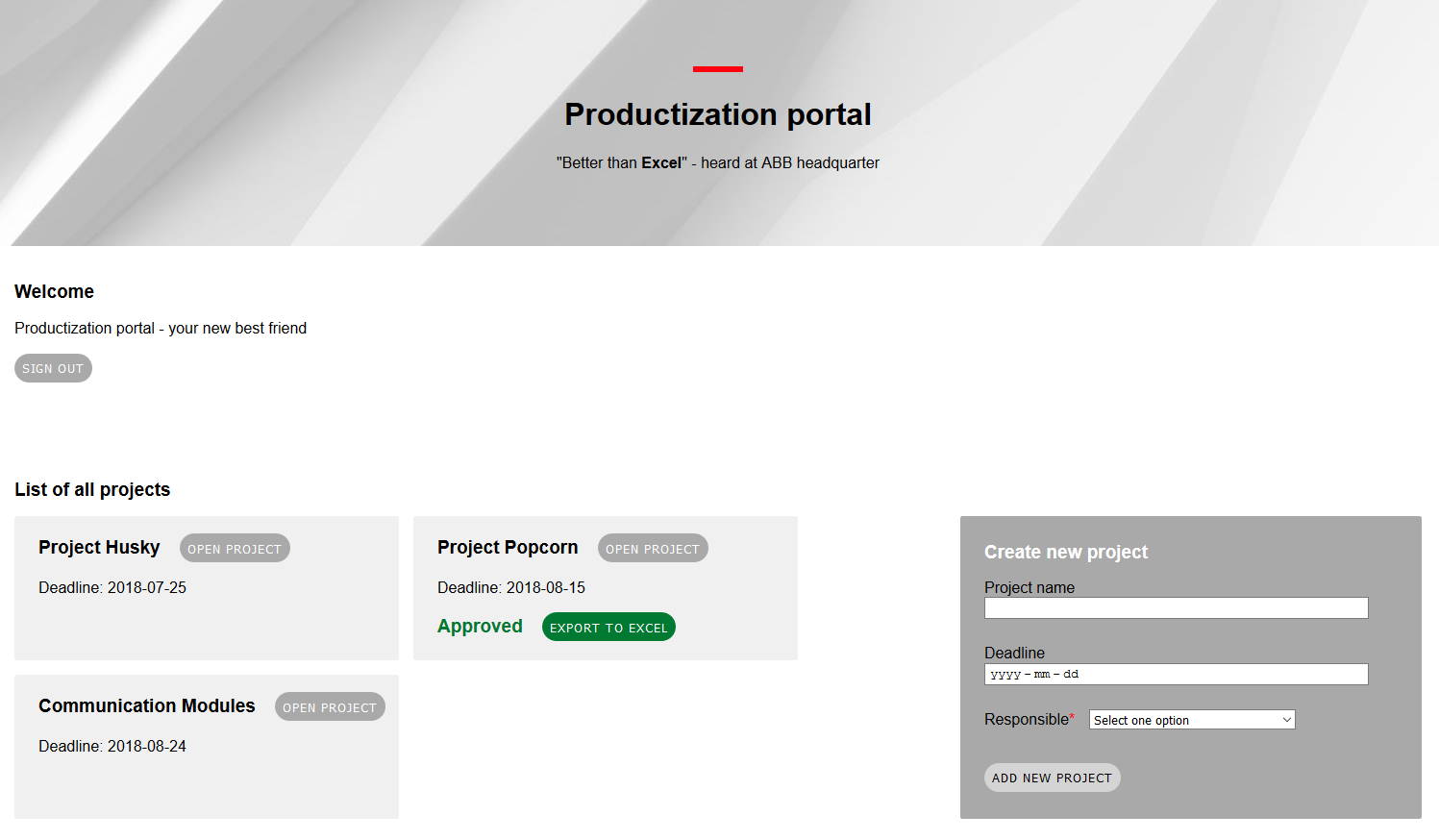Click the List of all projects heading
The width and height of the screenshot is (1439, 840).
coord(92,490)
